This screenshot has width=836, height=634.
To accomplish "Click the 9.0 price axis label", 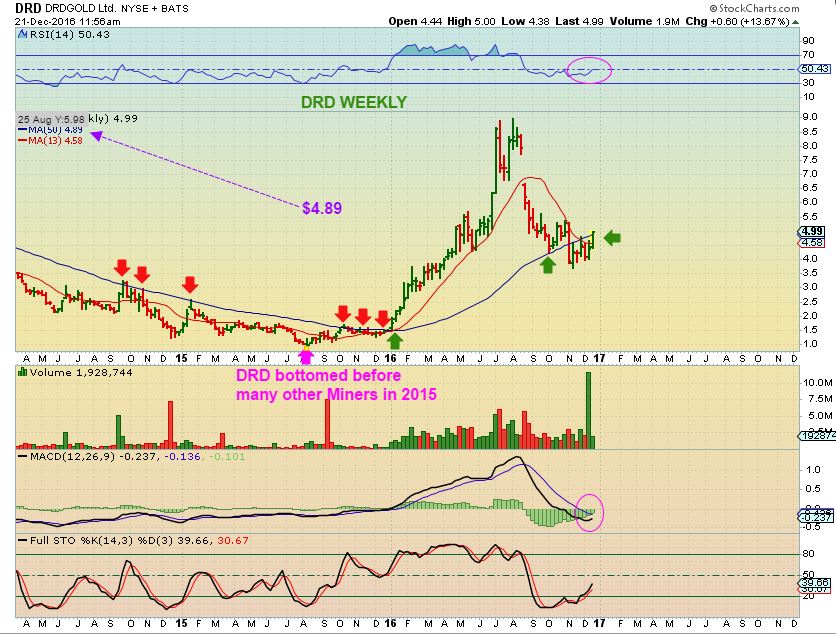I will tap(810, 117).
